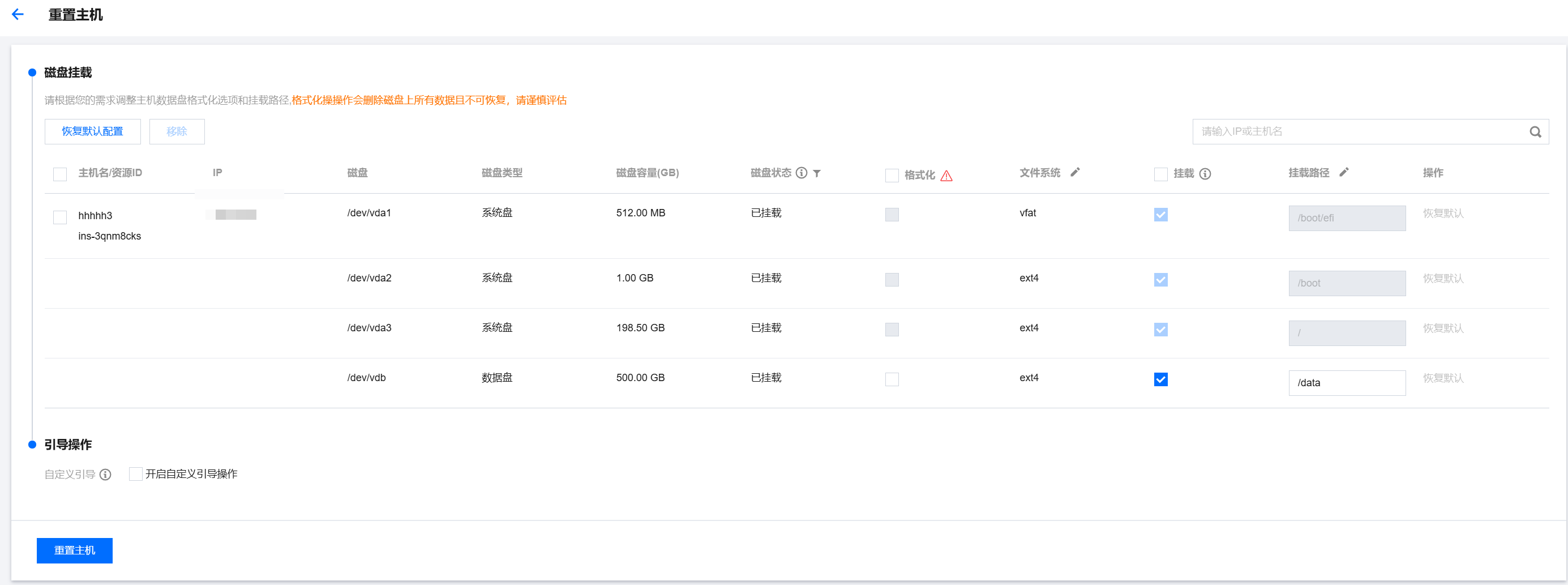Open the disk status filter funnel

(817, 173)
